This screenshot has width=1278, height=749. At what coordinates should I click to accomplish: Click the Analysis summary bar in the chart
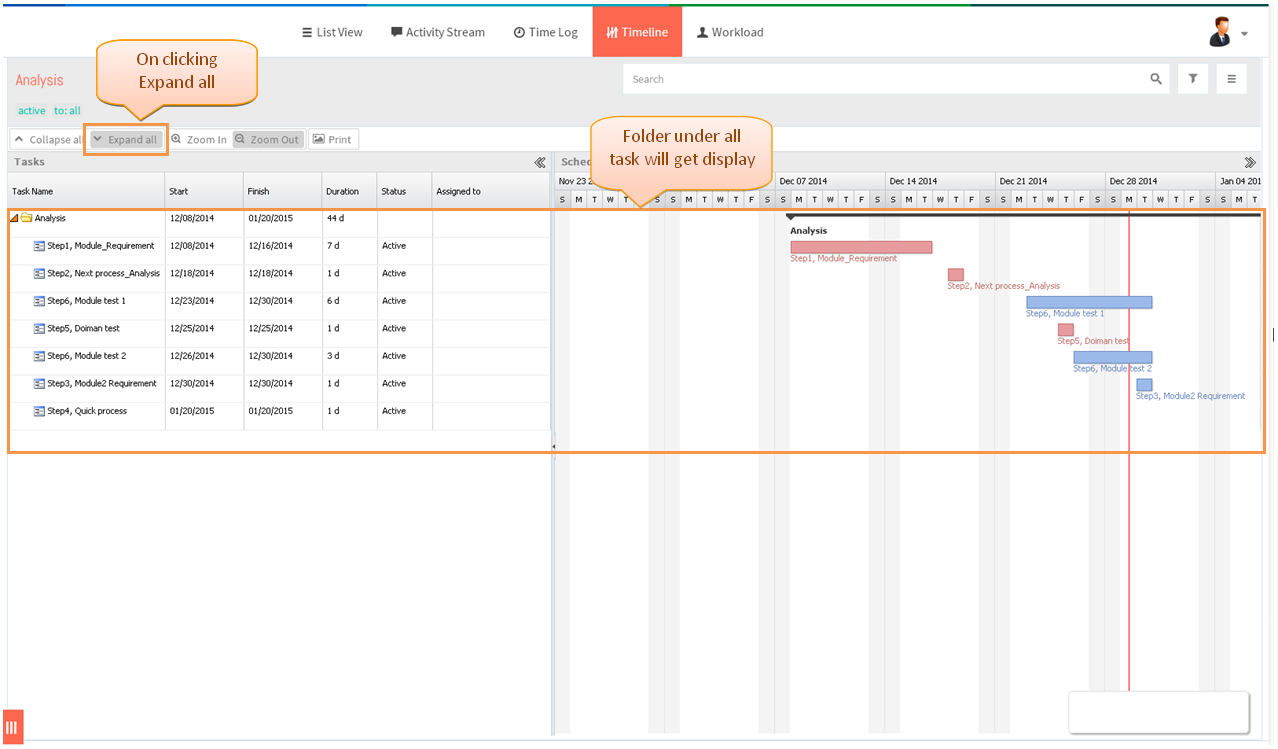pyautogui.click(x=1024, y=215)
